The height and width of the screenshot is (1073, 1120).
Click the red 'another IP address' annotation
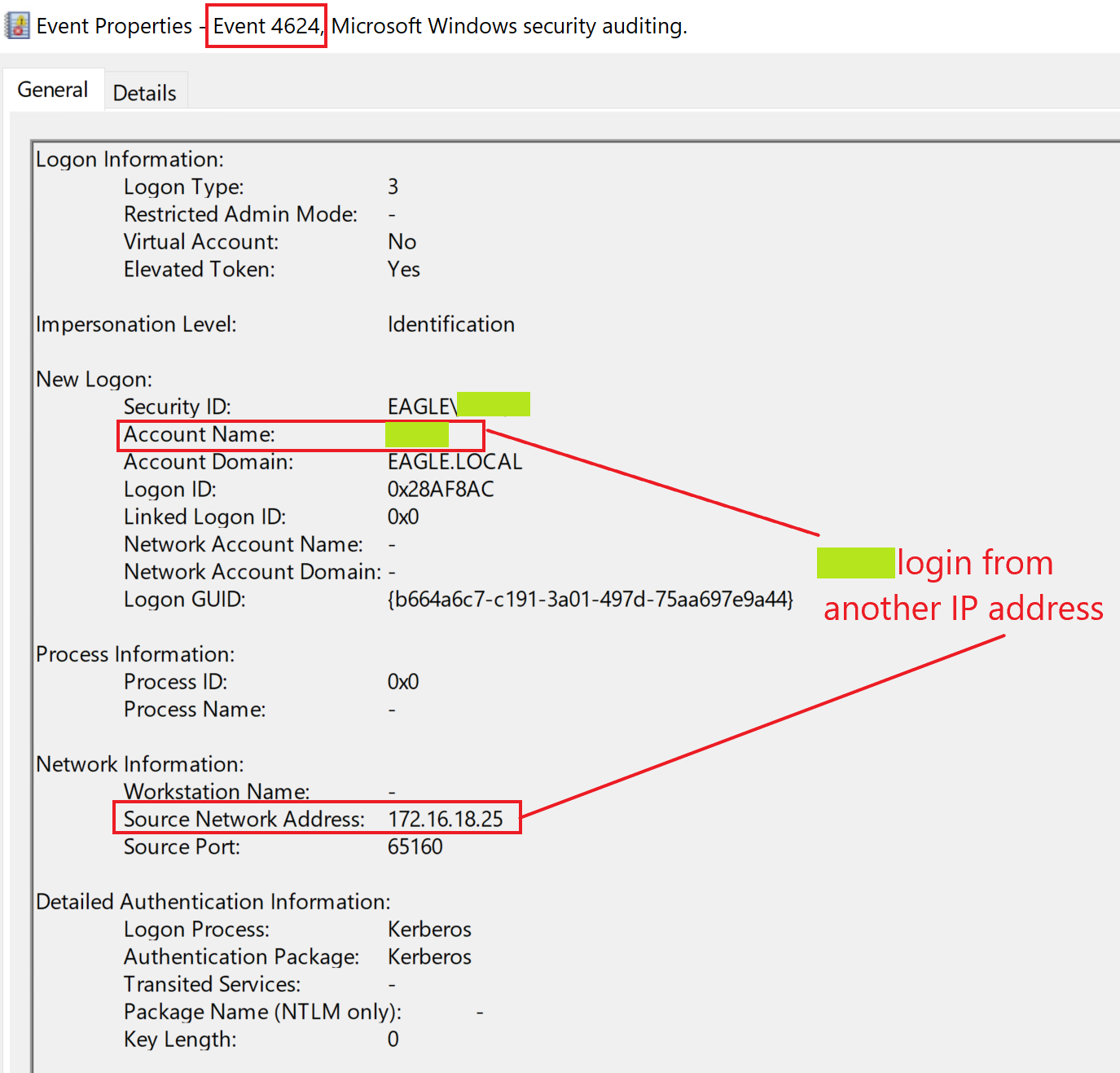coord(963,609)
